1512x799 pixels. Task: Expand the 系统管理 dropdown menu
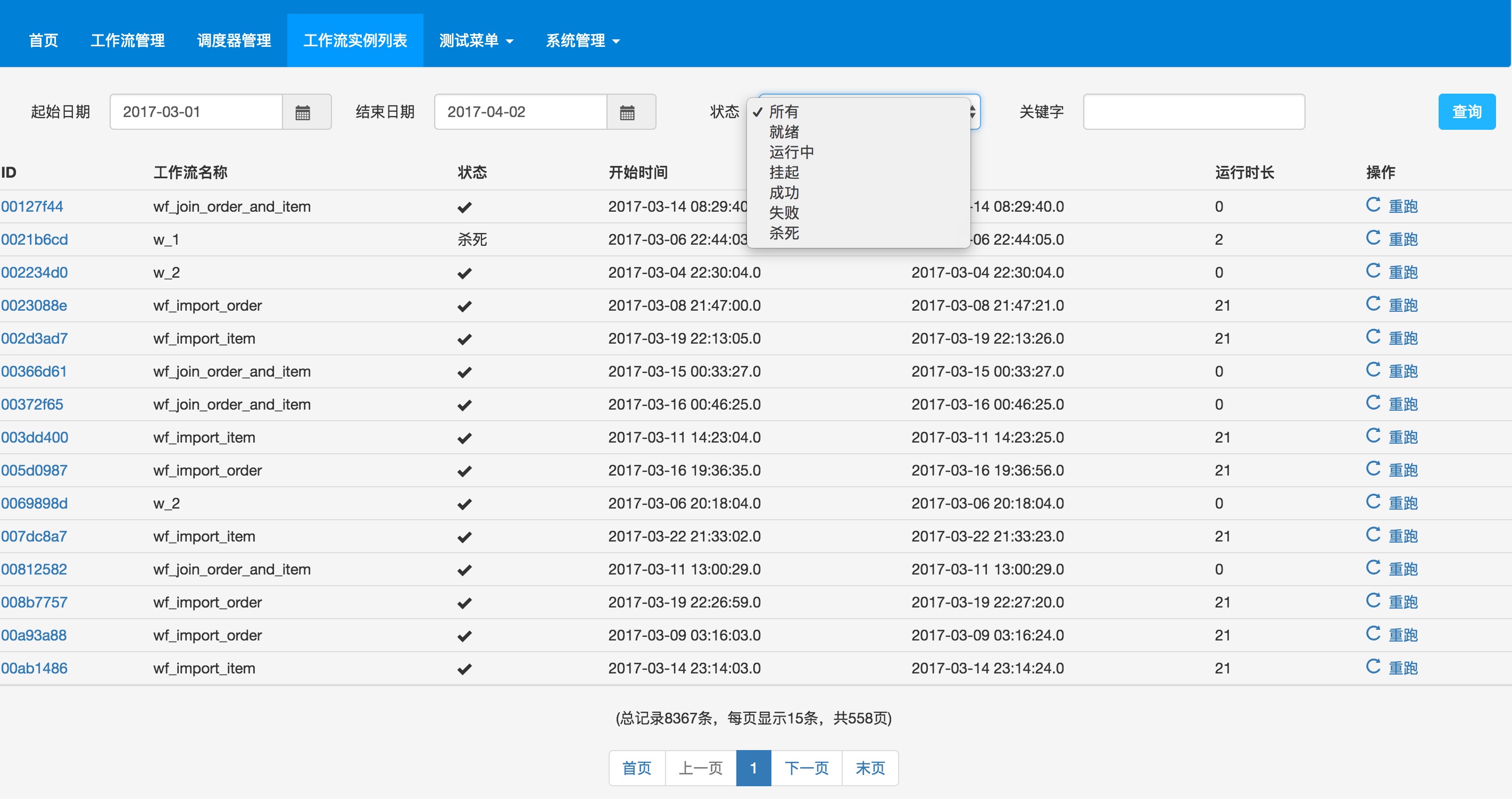(582, 40)
